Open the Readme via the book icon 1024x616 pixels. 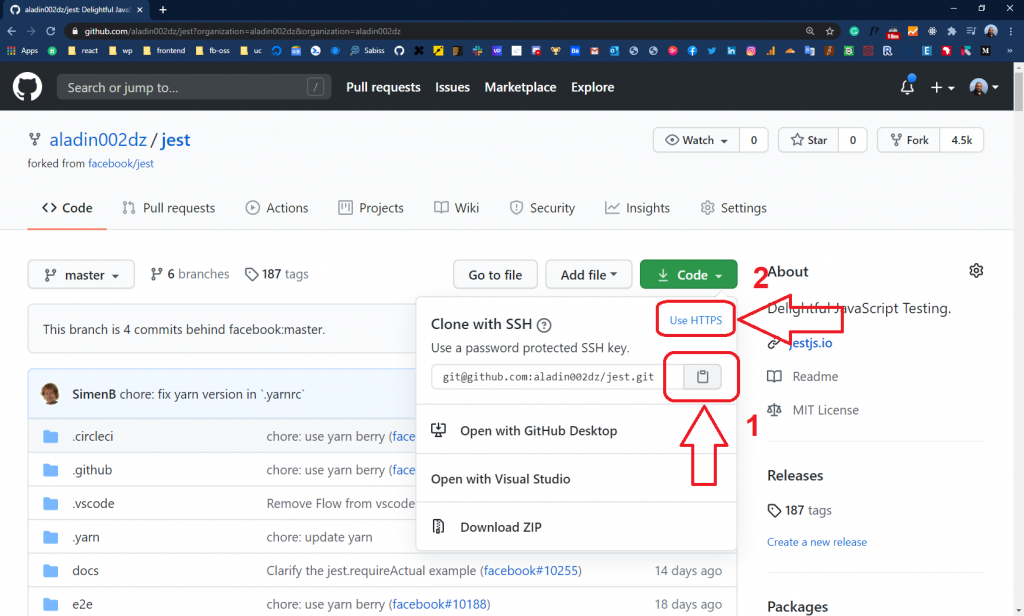click(x=774, y=376)
